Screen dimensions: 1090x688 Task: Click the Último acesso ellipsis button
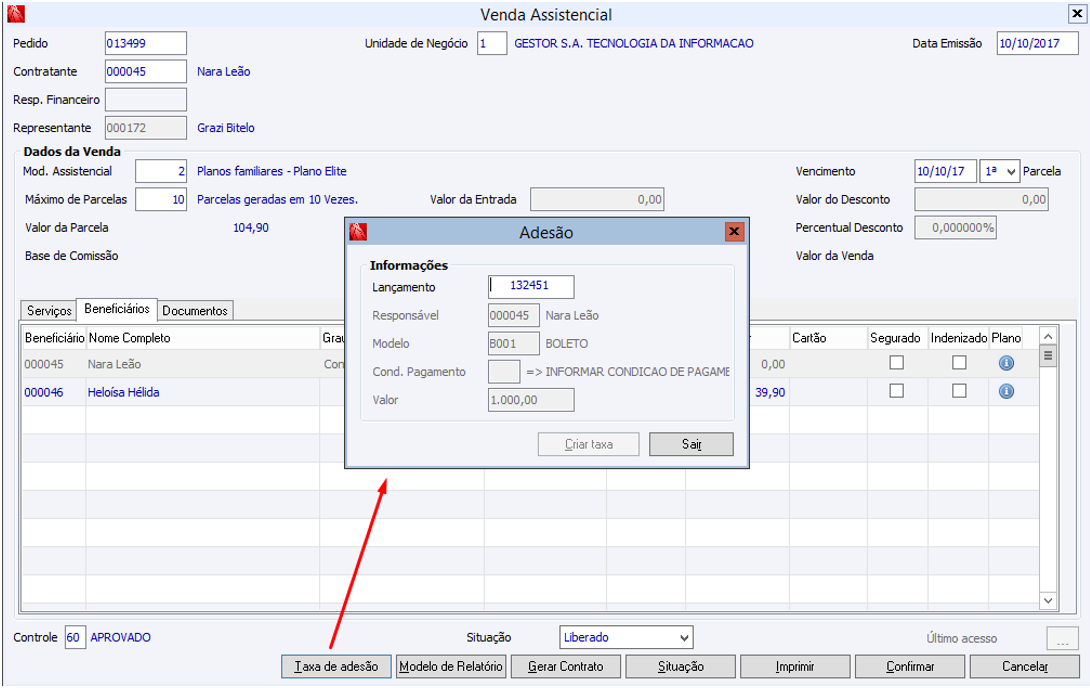[1062, 638]
